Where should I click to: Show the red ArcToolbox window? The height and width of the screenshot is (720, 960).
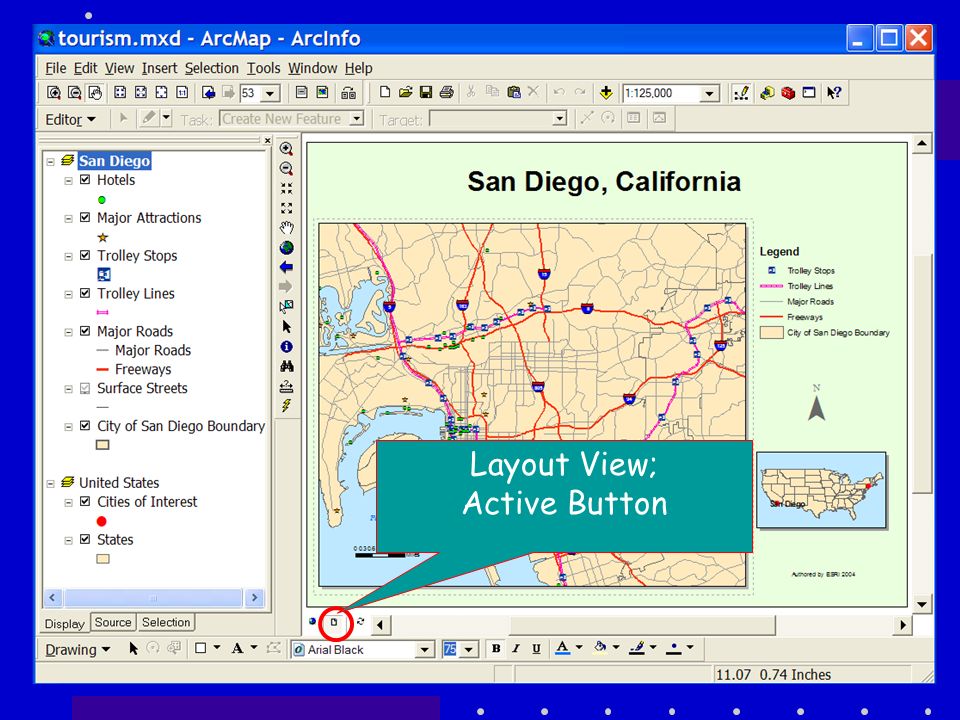click(788, 93)
